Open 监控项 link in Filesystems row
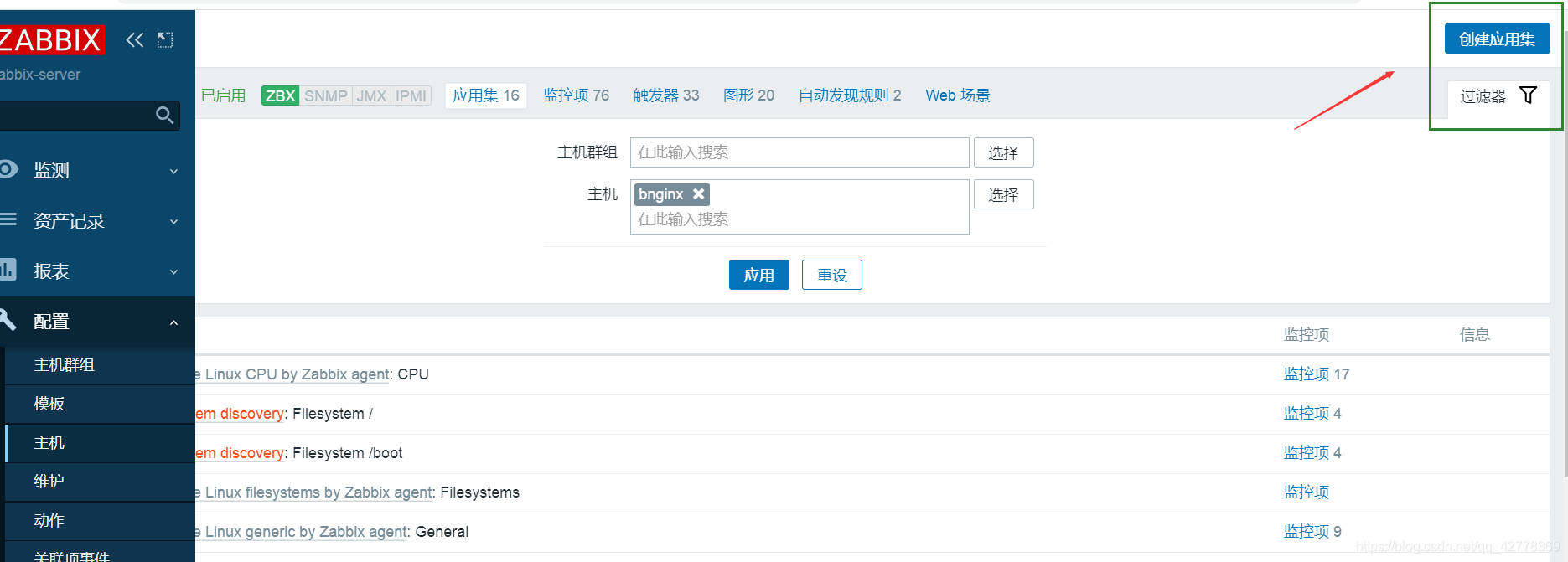The width and height of the screenshot is (1568, 562). 1307,492
